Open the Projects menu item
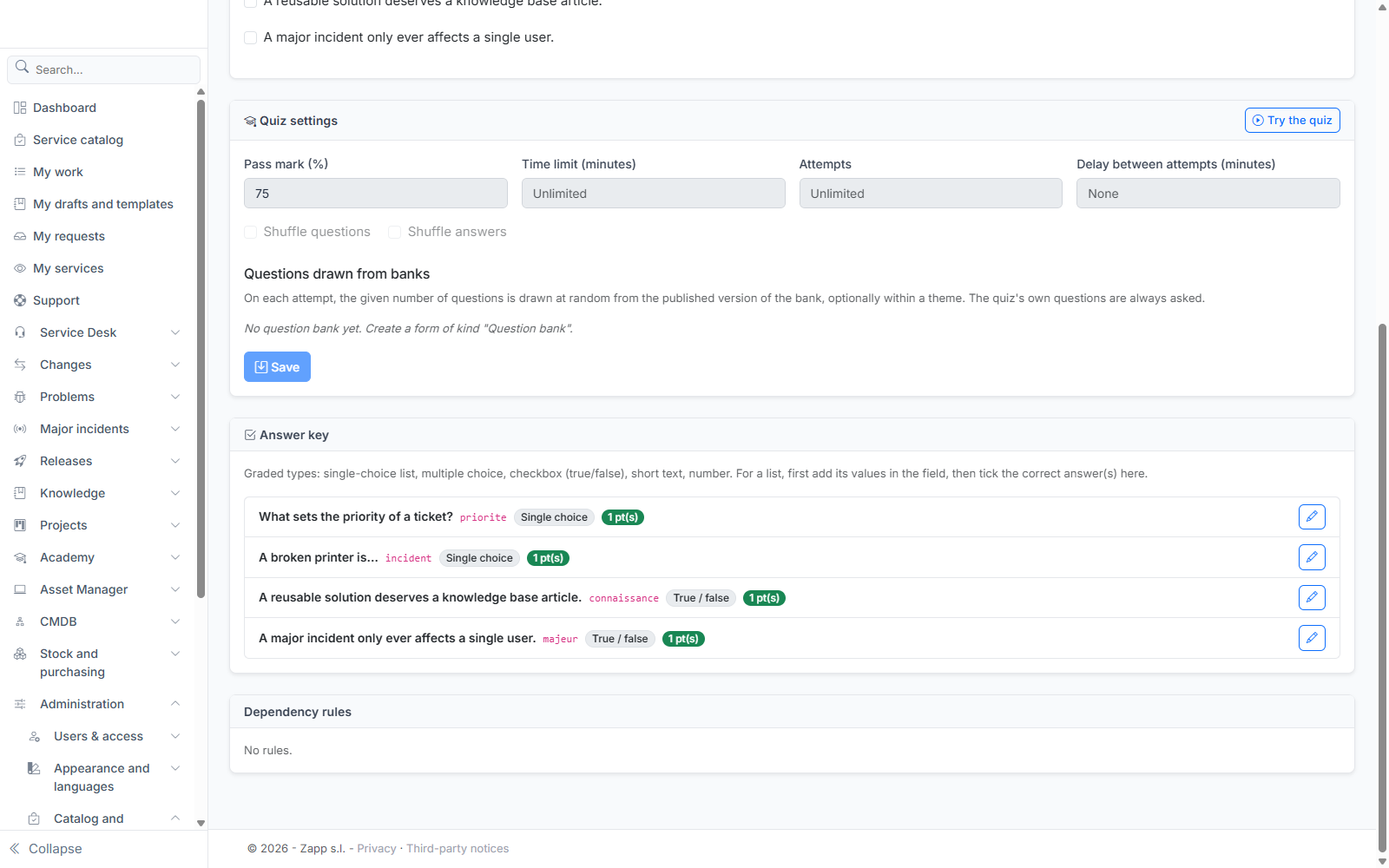This screenshot has width=1389, height=868. coord(97,525)
